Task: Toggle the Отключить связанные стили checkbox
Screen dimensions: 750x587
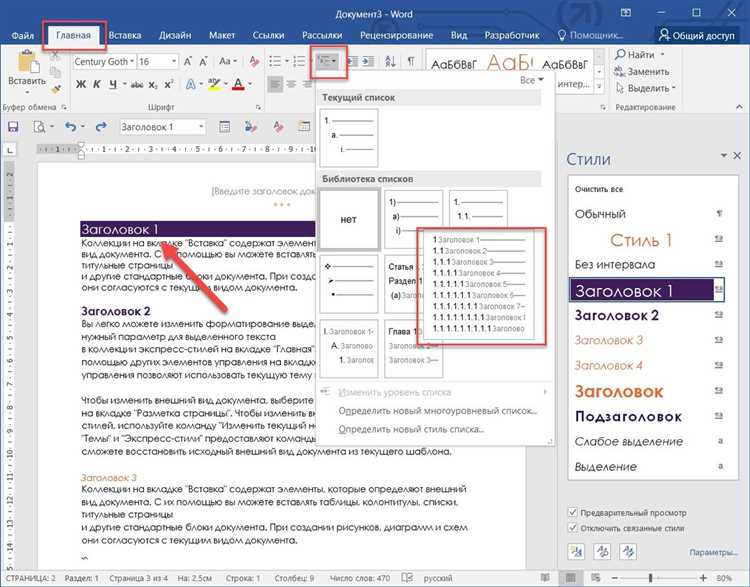Action: 572,527
